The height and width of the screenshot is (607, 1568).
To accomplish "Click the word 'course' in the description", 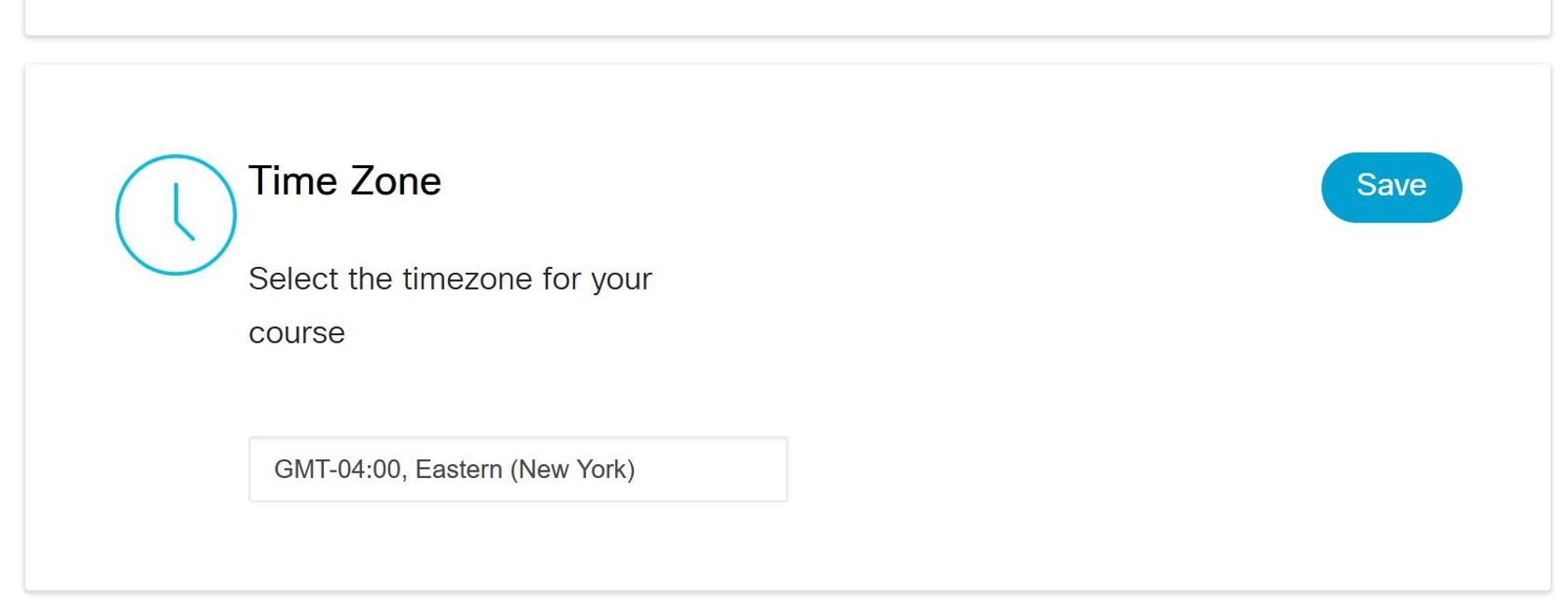I will pos(297,333).
